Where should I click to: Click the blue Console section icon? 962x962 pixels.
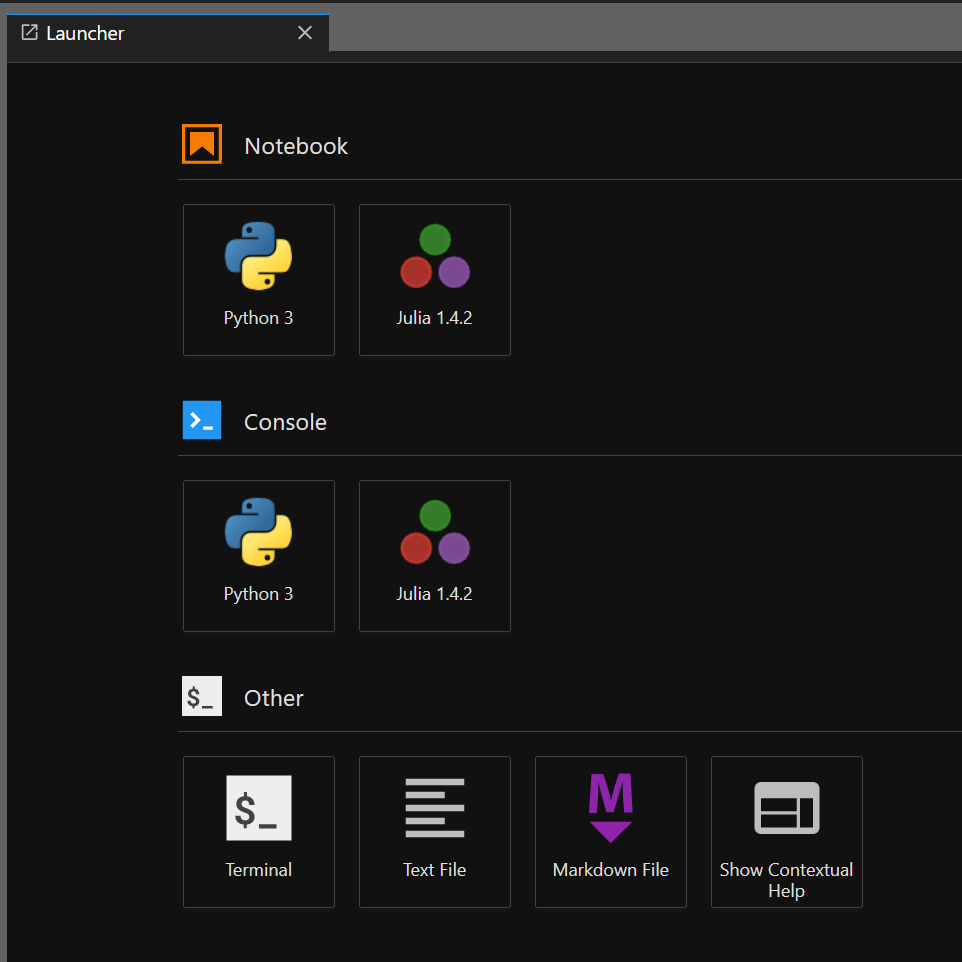click(202, 420)
